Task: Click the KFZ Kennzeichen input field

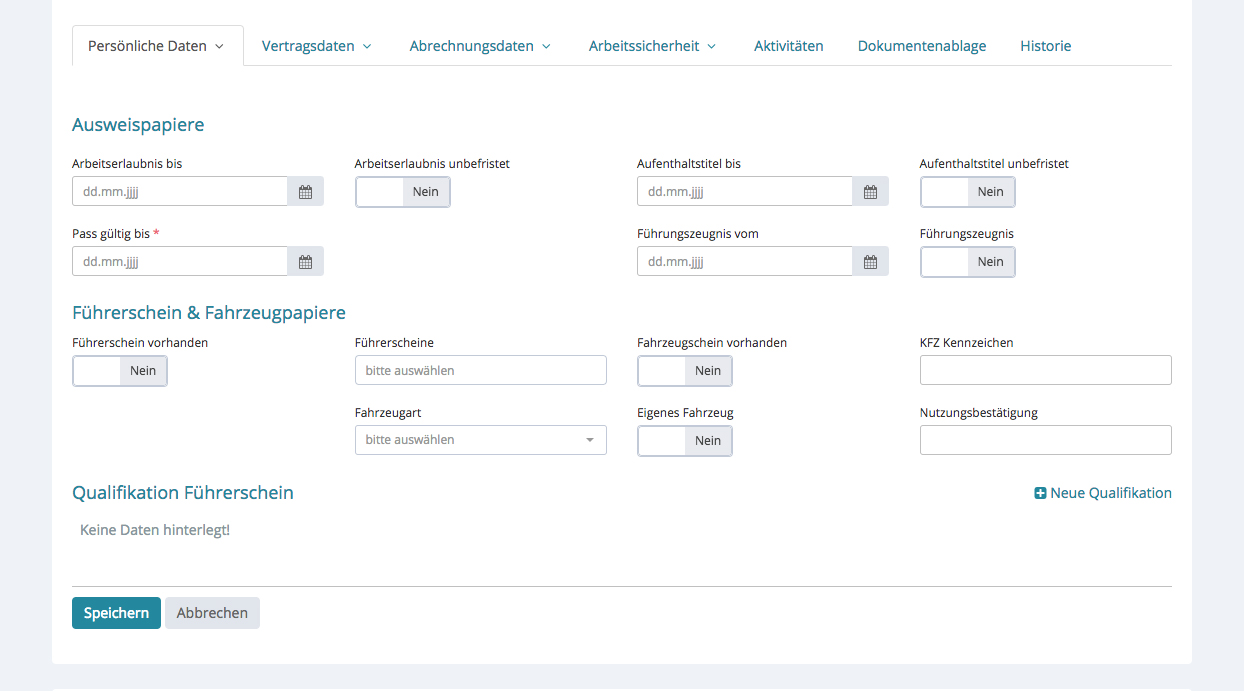Action: (x=1045, y=370)
